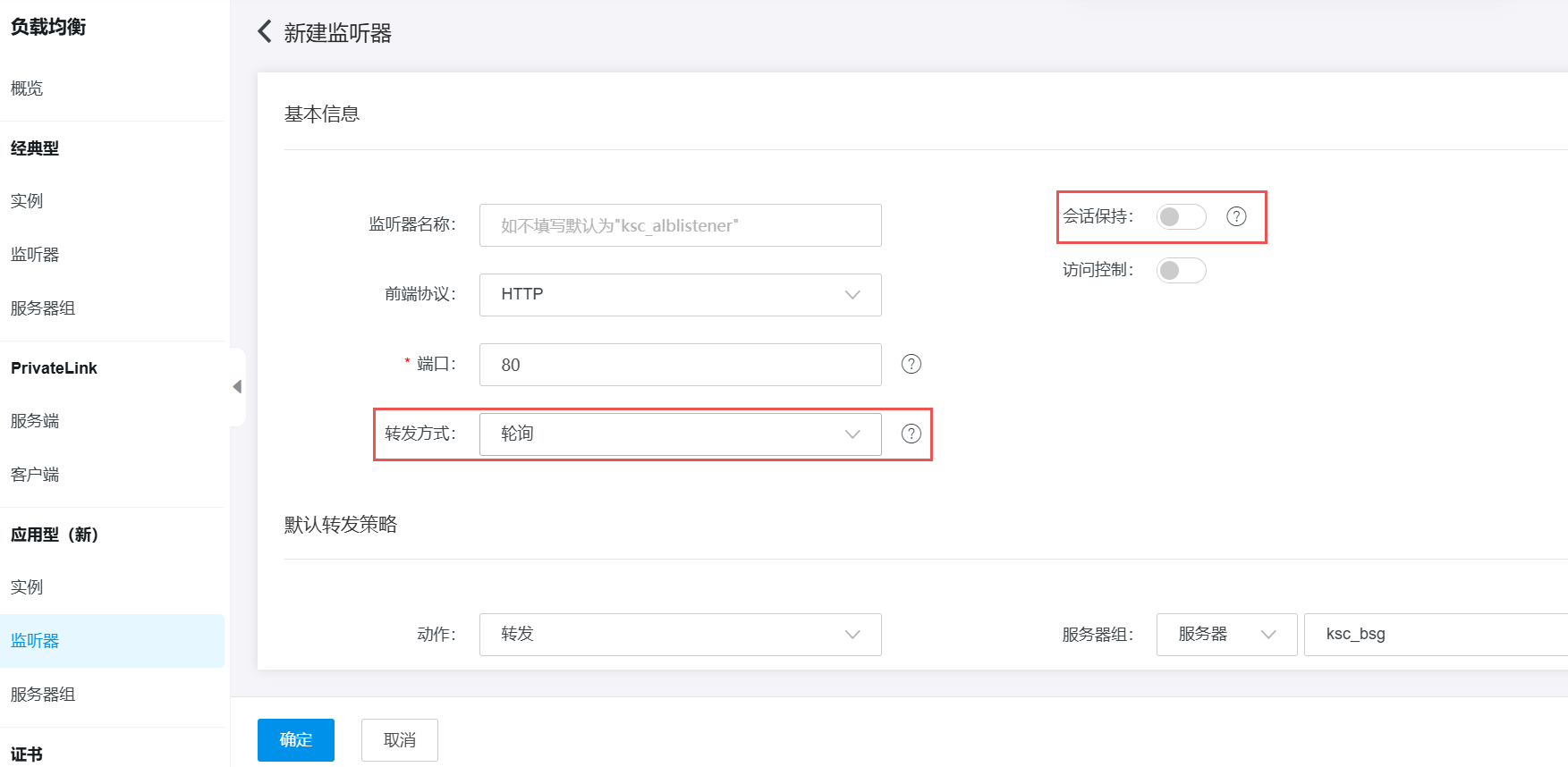Click the 确定 button
The height and width of the screenshot is (767, 1568).
(x=295, y=740)
